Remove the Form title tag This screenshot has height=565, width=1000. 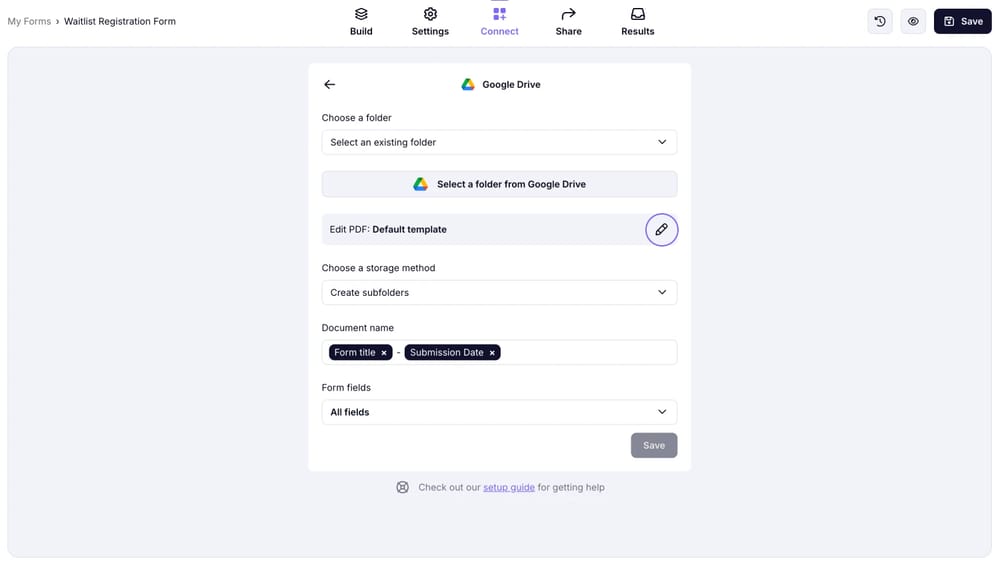(384, 353)
